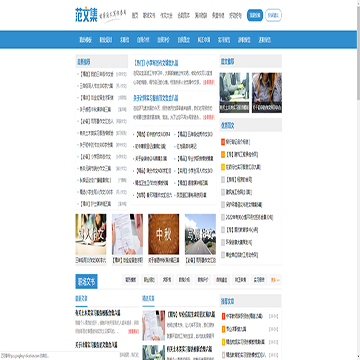The width and height of the screenshot is (360, 360).
Task: Click the page's vertical scrollbar
Action: click(x=358, y=180)
